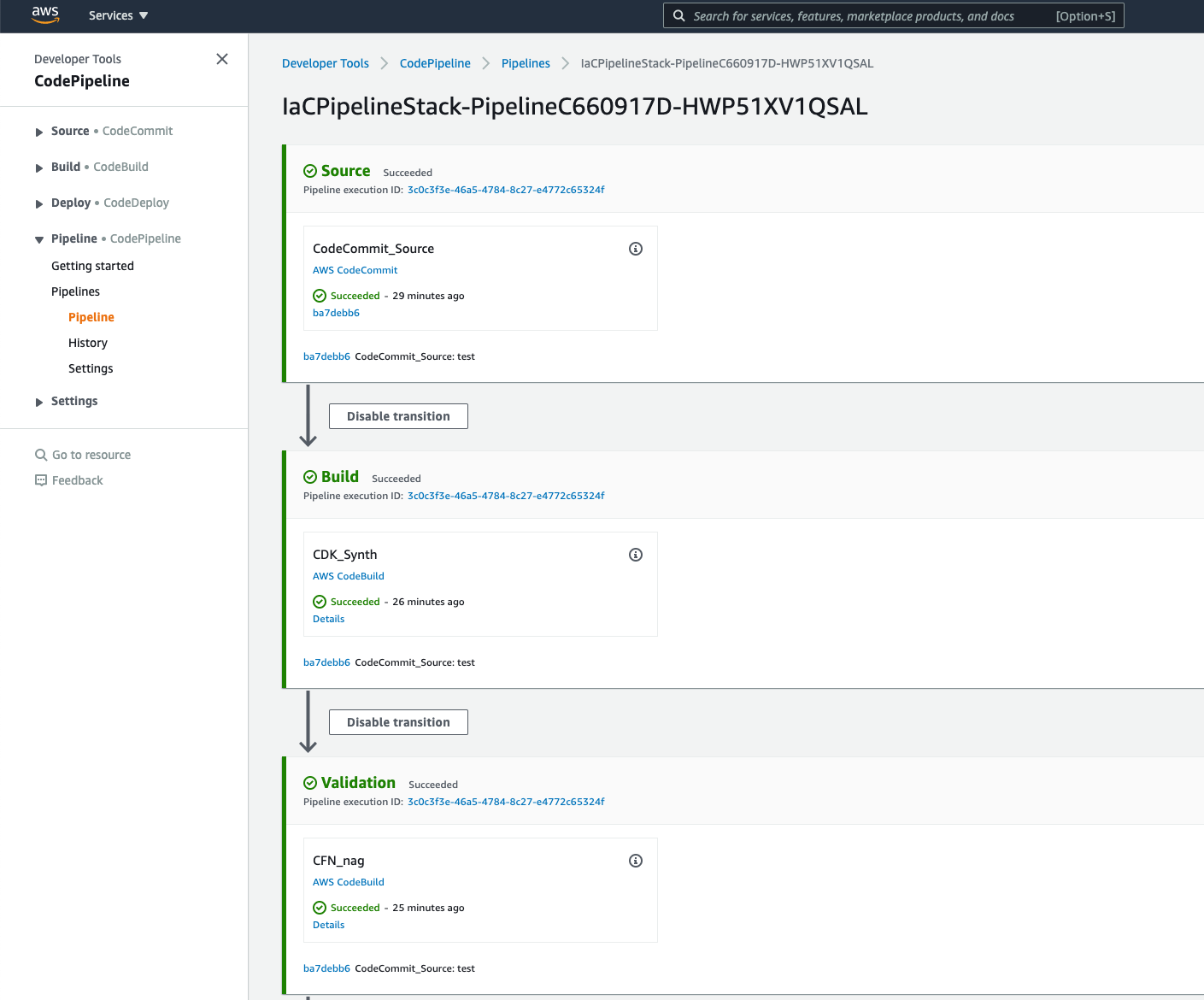Click Disable transition between Source and Build
The height and width of the screenshot is (1000, 1204).
click(398, 416)
